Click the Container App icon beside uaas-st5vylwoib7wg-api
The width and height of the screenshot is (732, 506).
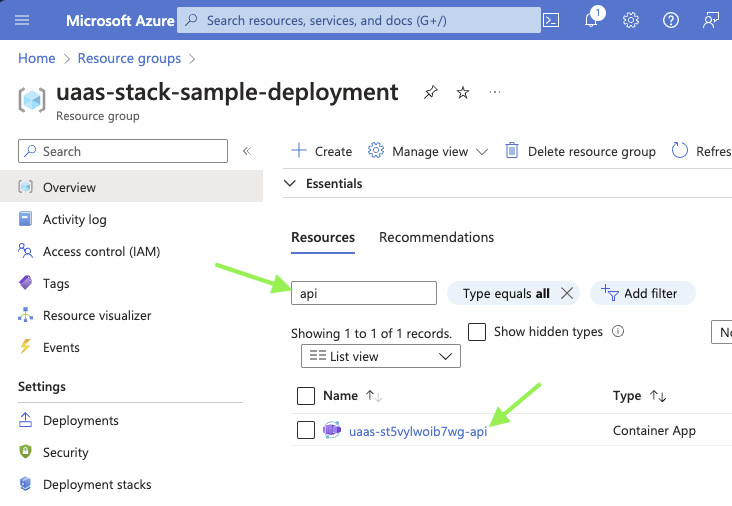[x=332, y=430]
